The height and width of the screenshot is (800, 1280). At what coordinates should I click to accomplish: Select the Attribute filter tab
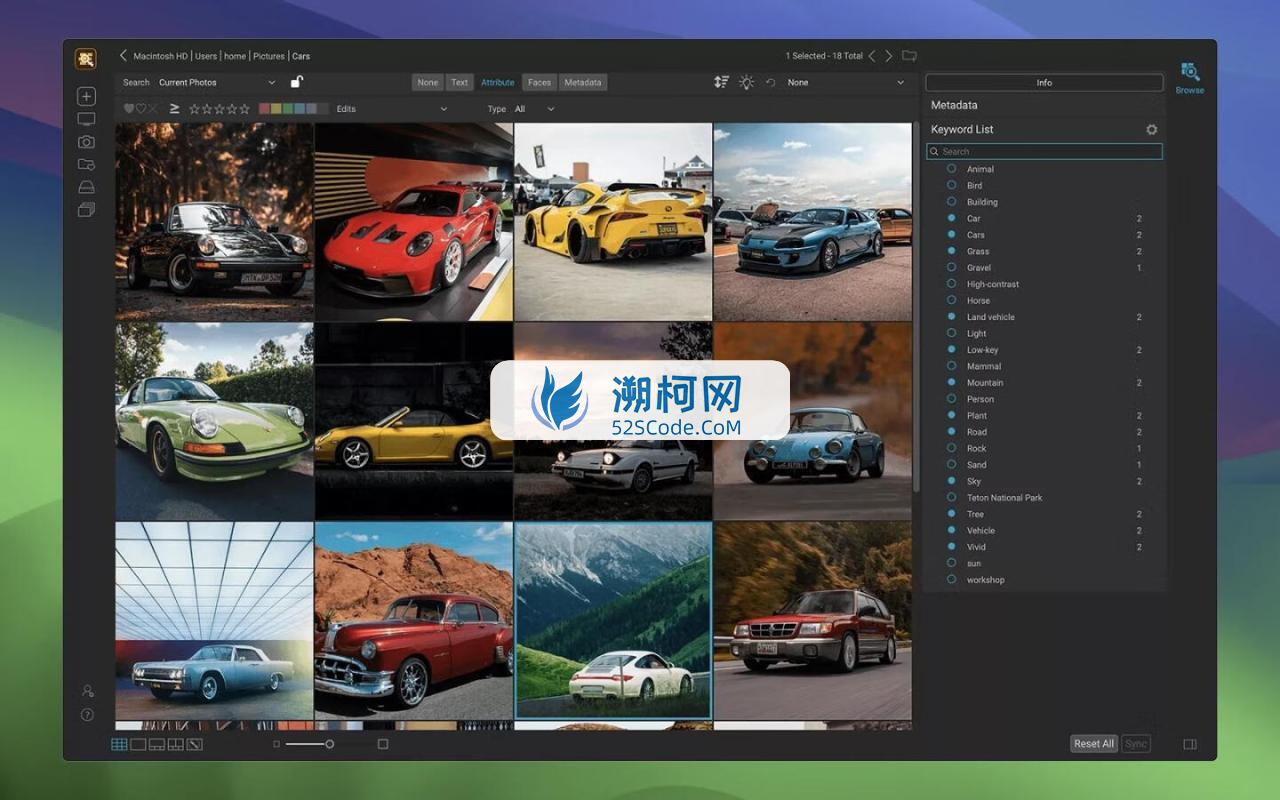click(498, 82)
